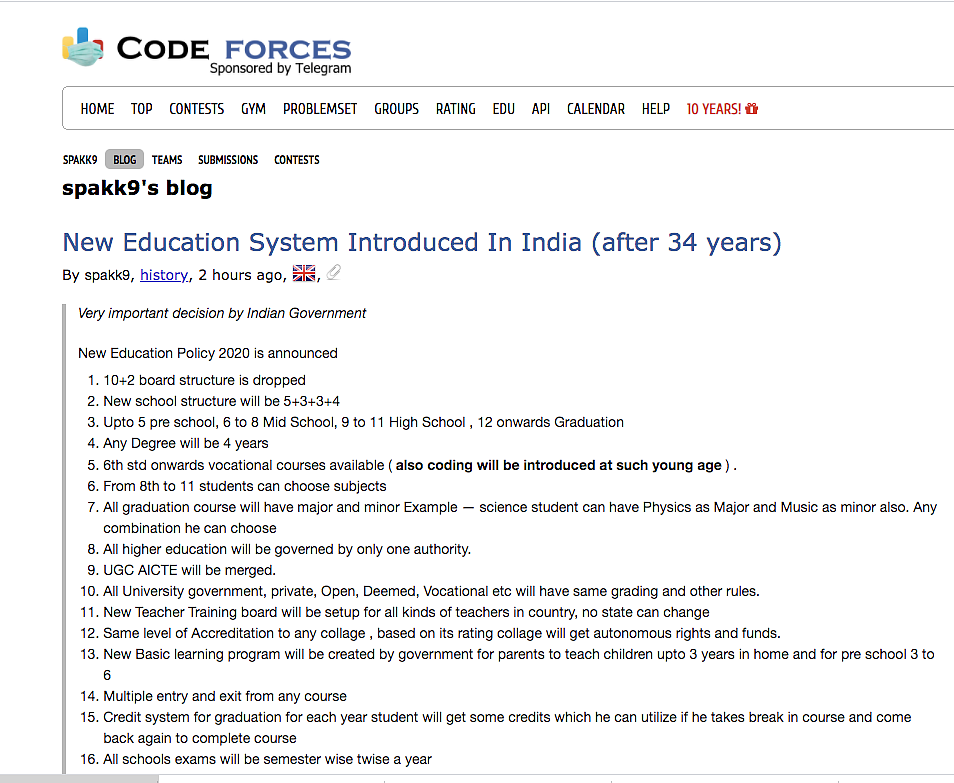
Task: Open the CONTESTS main menu item
Action: click(197, 109)
